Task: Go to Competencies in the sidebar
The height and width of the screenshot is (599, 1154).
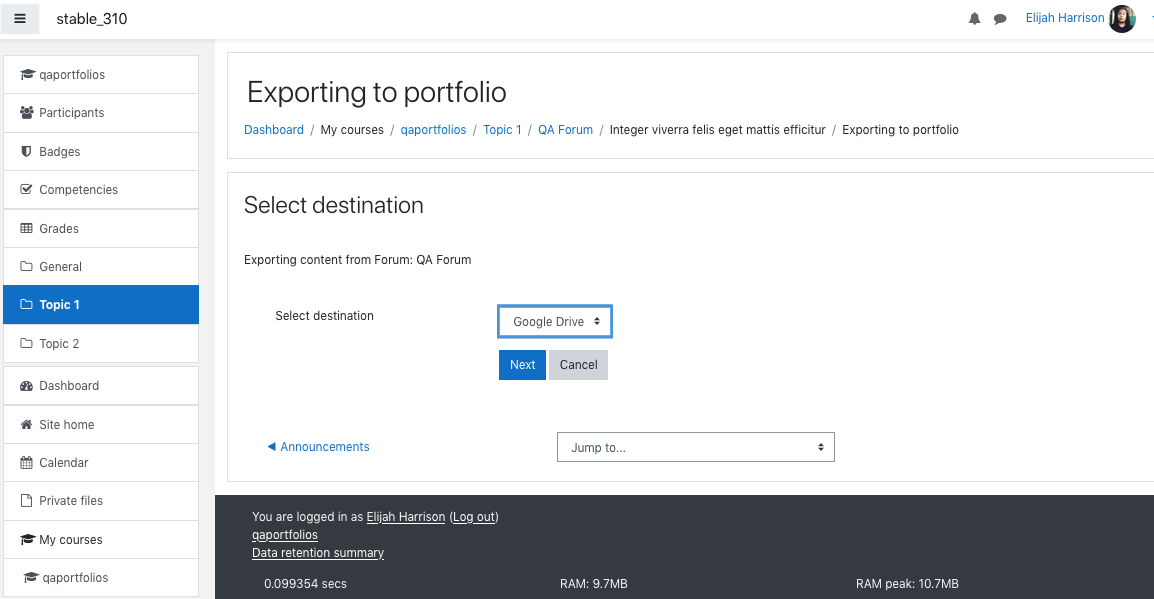Action: coord(101,190)
